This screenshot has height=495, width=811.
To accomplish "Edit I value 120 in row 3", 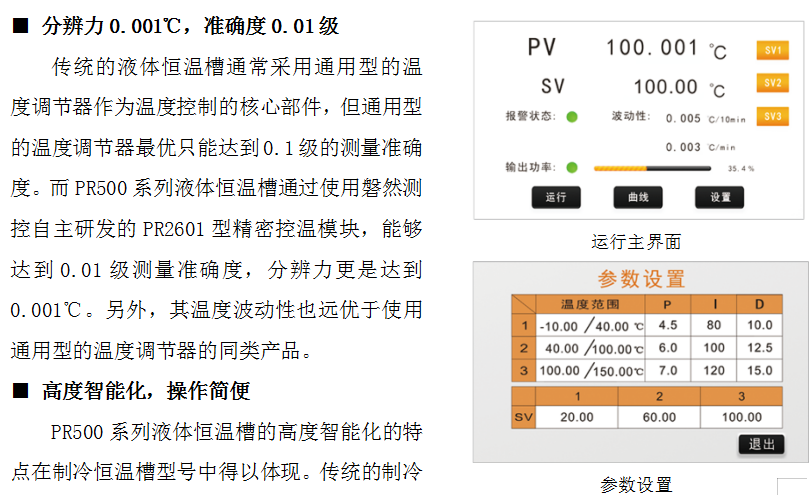I will [x=714, y=371].
